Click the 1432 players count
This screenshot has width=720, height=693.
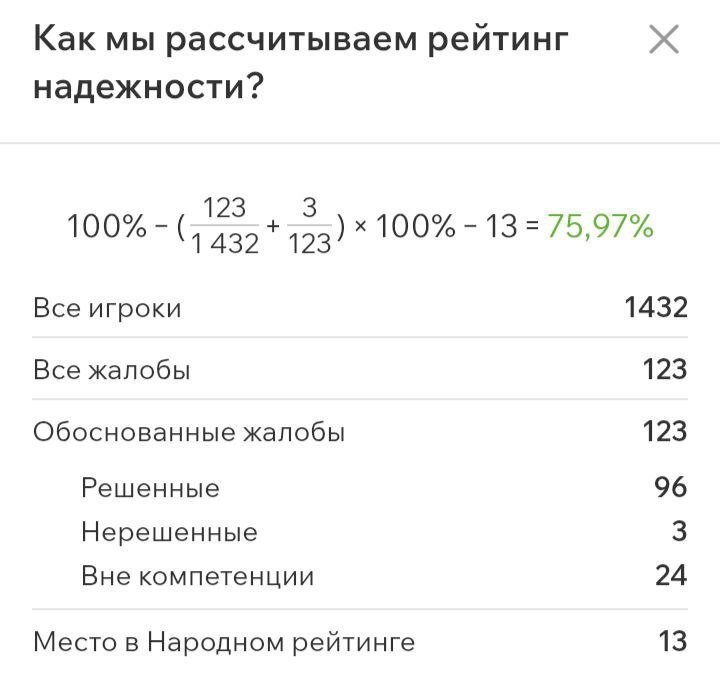click(656, 308)
